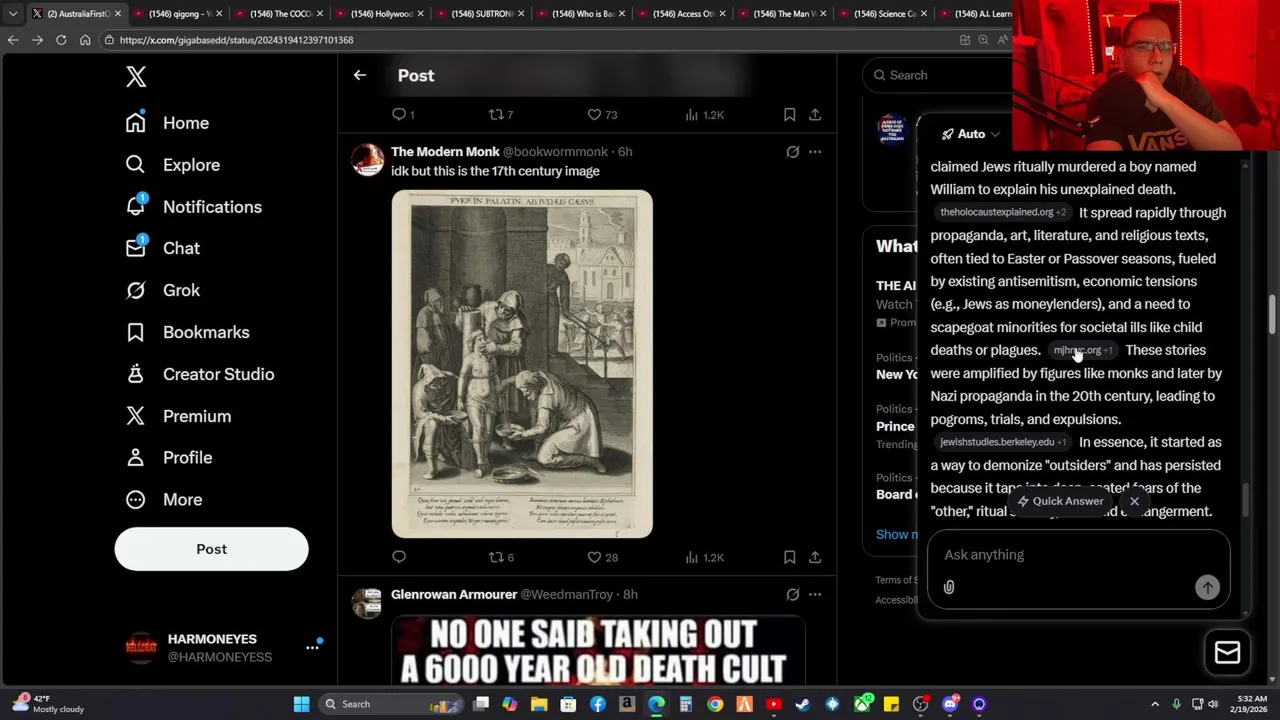Repost the reply with 7 reposts
This screenshot has width=1280, height=720.
pyautogui.click(x=501, y=115)
